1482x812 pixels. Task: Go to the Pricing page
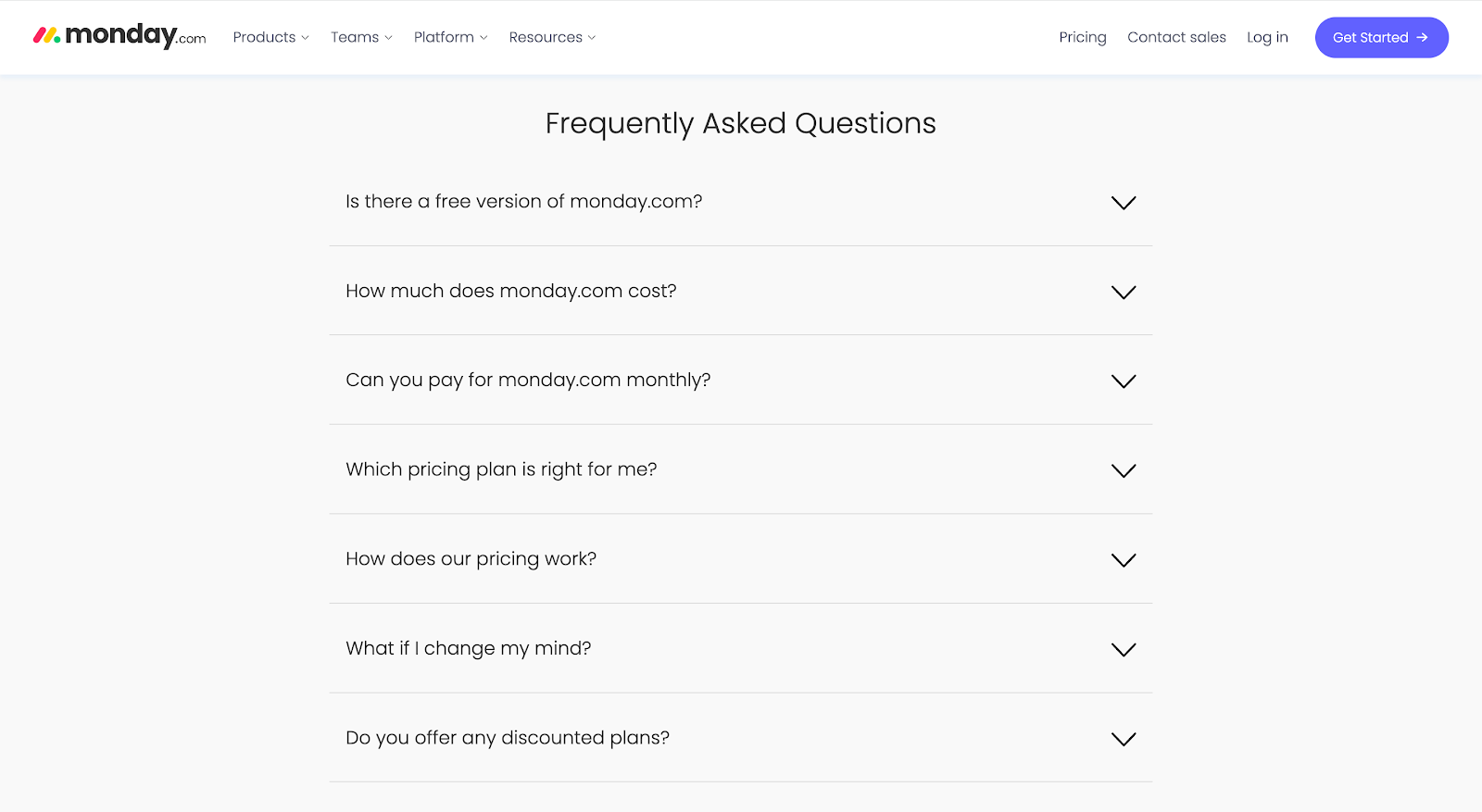click(x=1082, y=37)
